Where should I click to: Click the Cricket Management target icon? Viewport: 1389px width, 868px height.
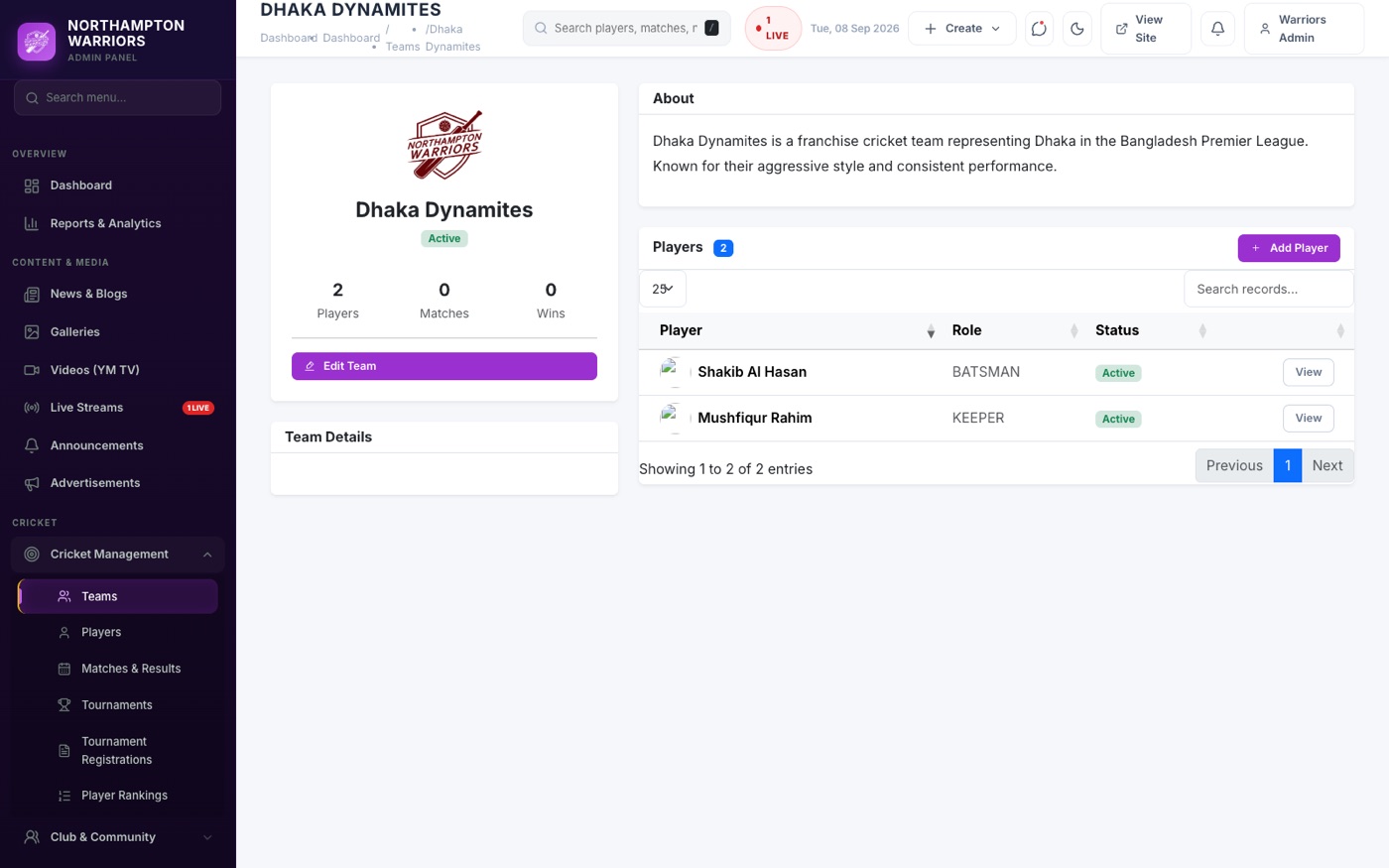[x=32, y=555]
